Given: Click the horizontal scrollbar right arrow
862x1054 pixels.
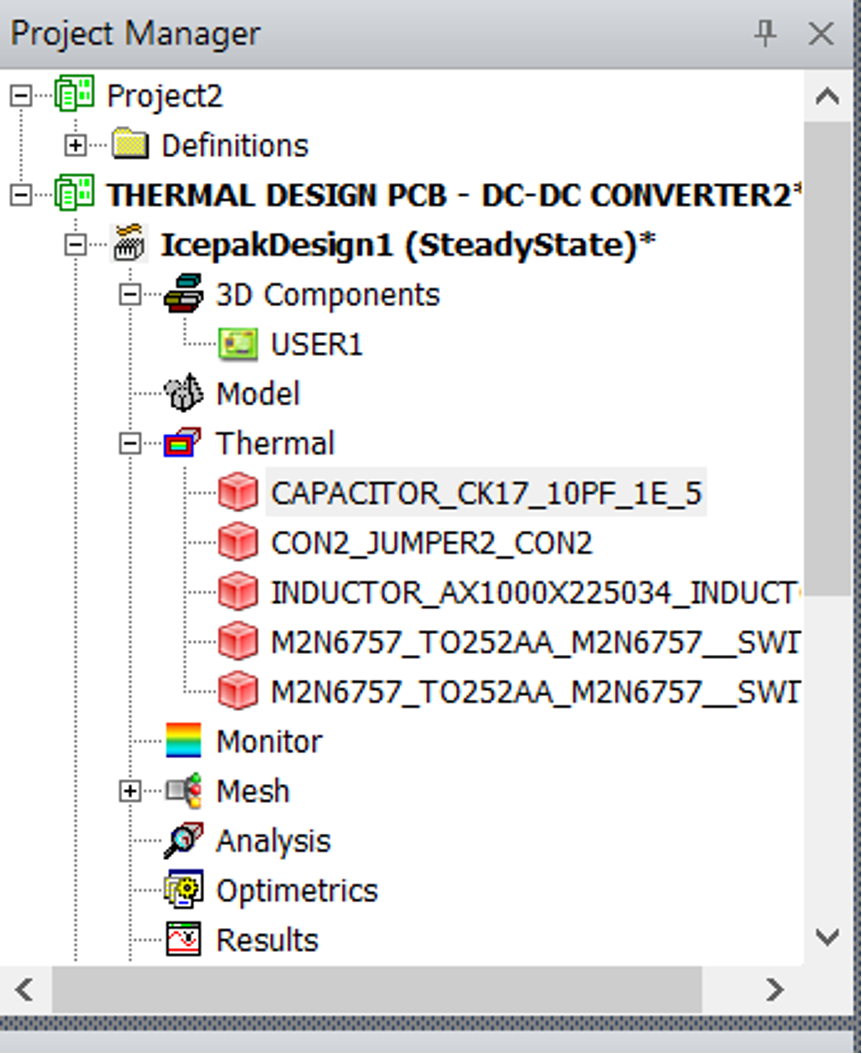Looking at the screenshot, I should tap(774, 990).
